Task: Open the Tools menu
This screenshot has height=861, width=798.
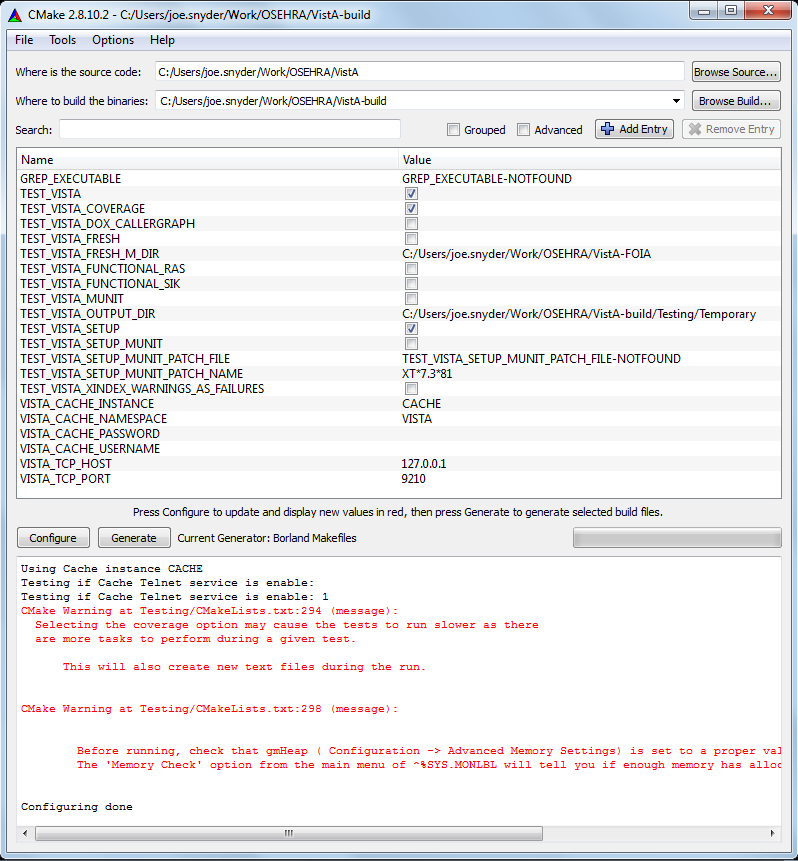Action: (62, 40)
